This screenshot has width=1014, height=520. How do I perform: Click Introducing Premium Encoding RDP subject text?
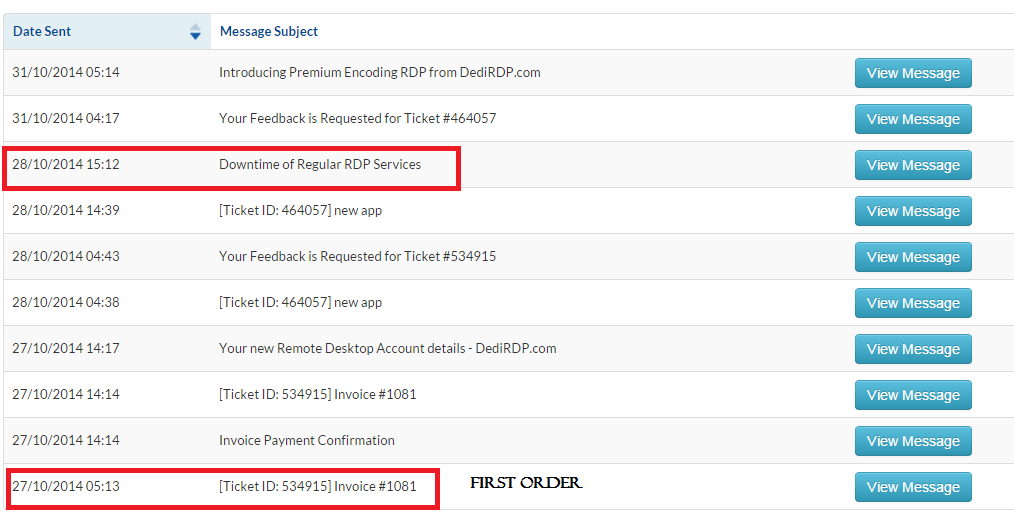(380, 72)
